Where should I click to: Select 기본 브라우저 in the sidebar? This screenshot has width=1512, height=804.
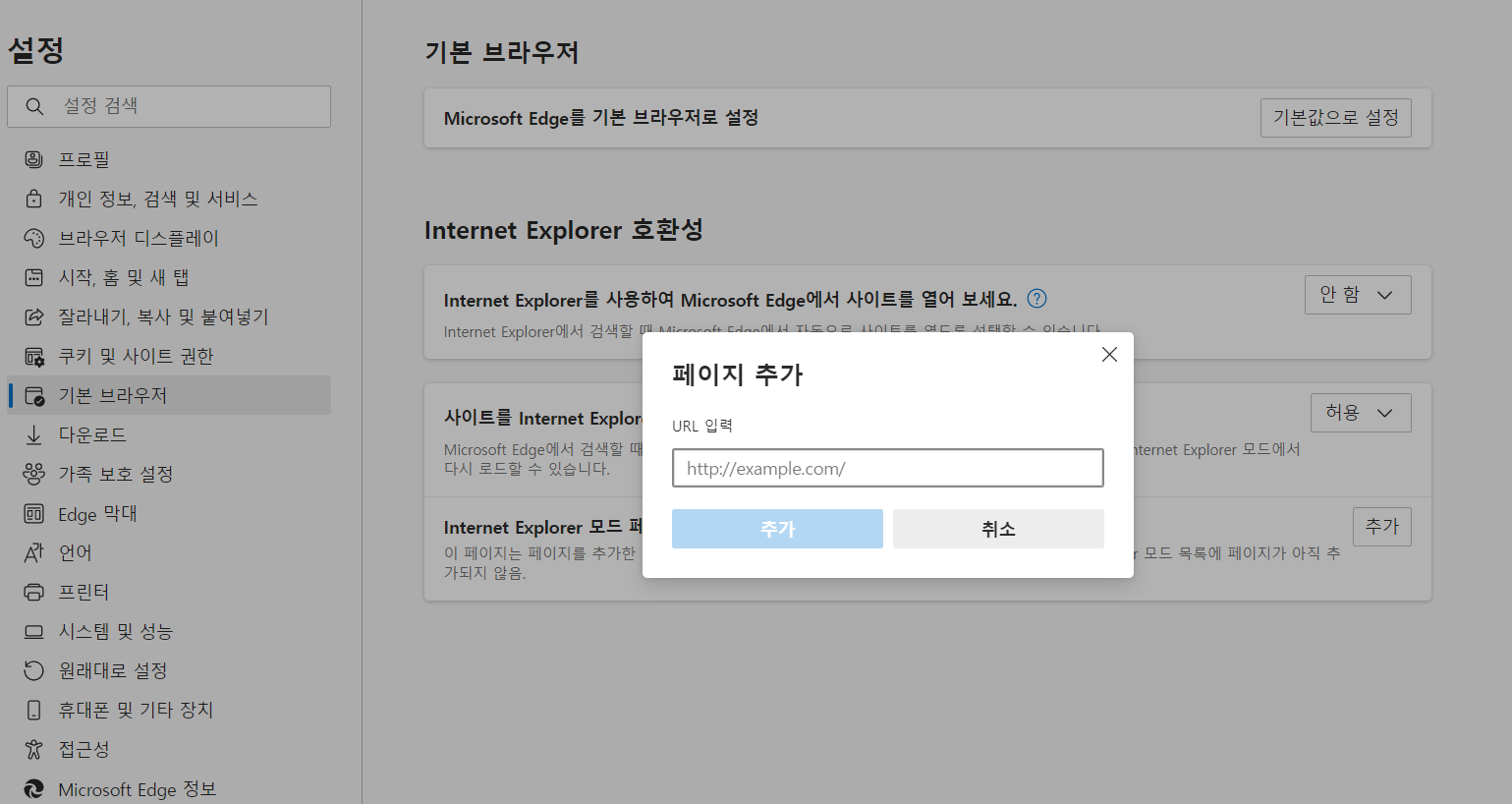point(169,395)
